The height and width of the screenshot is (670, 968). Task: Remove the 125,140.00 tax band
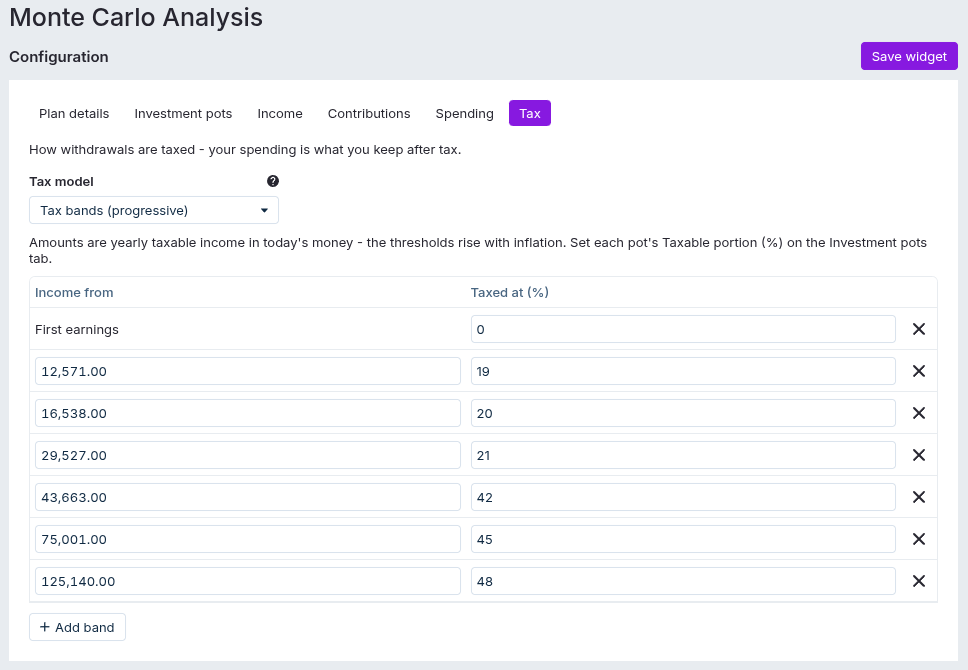tap(919, 581)
